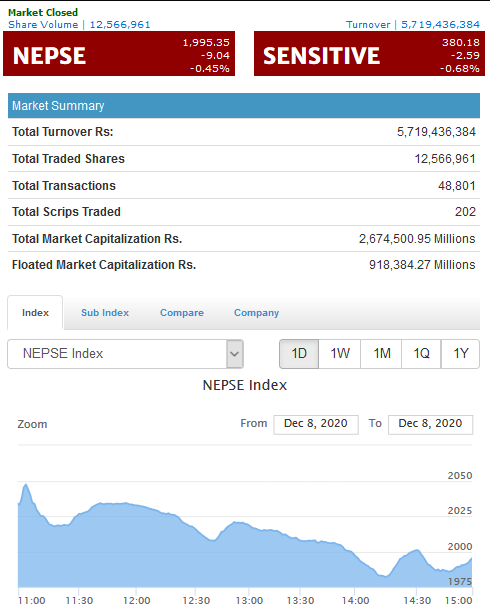The image size is (490, 610).
Task: Click the Floated Market Capitalization Rs. label
Action: [104, 265]
